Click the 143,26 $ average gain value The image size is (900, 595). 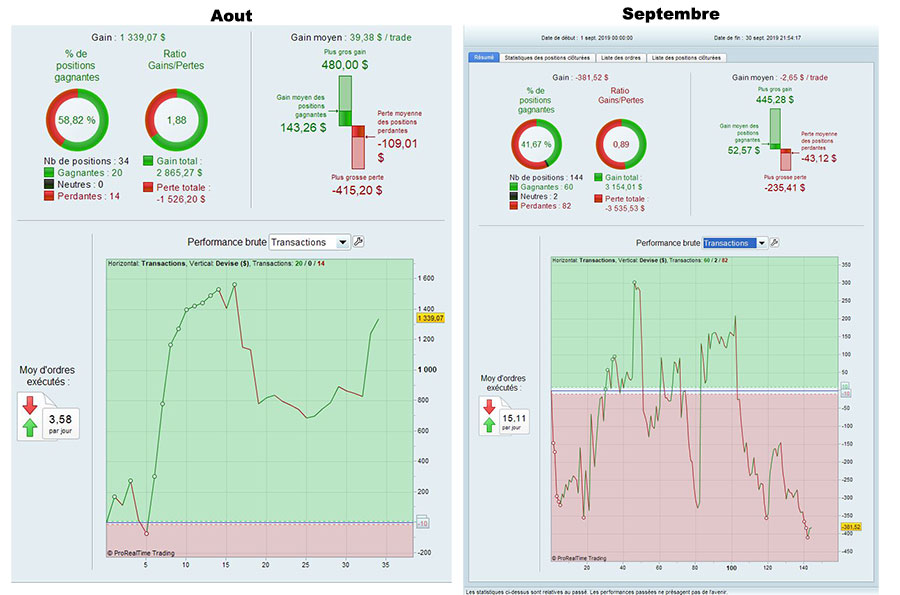coord(303,128)
